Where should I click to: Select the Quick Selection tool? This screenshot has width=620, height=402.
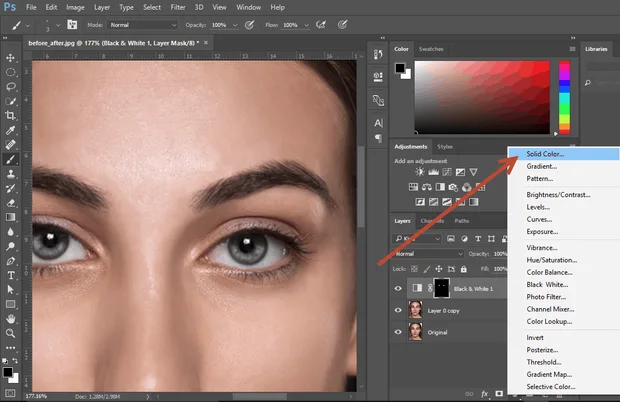tap(11, 101)
